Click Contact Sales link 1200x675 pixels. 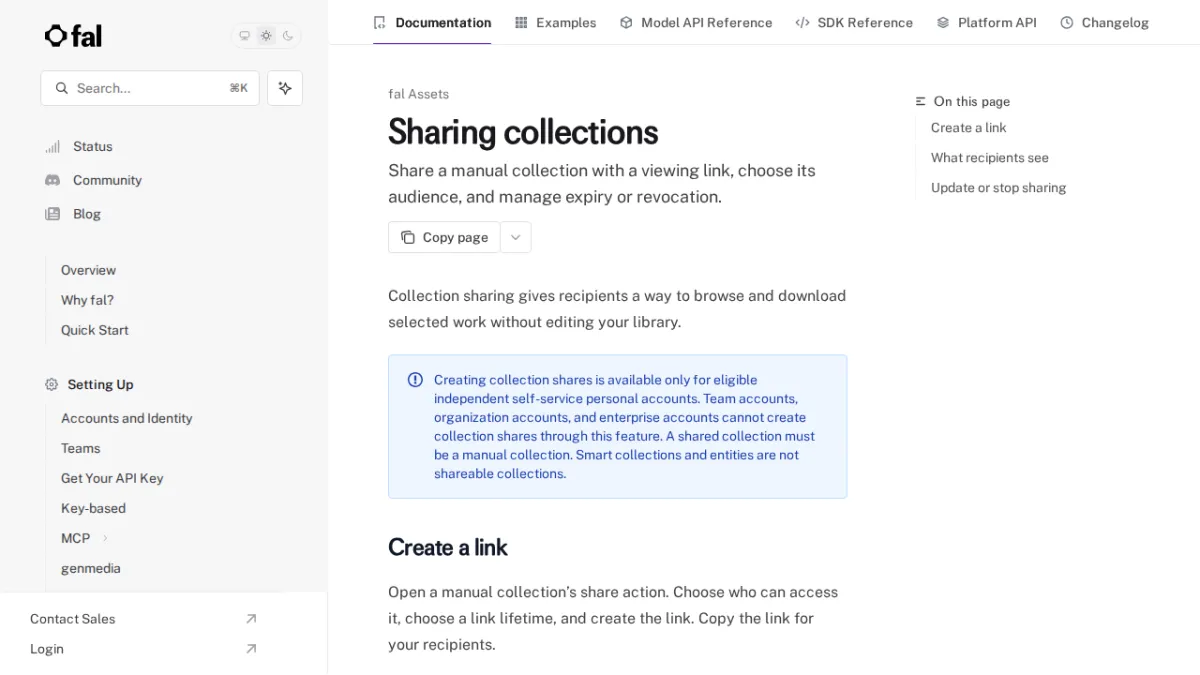pos(72,619)
